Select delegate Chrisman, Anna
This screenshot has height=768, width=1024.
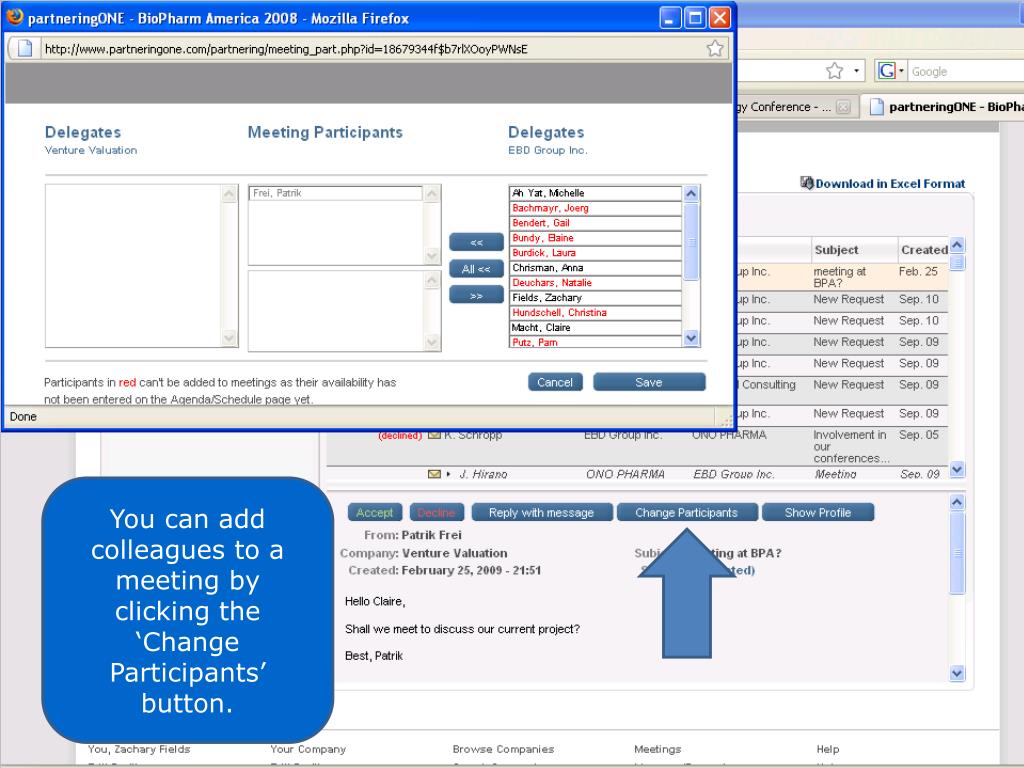[595, 268]
